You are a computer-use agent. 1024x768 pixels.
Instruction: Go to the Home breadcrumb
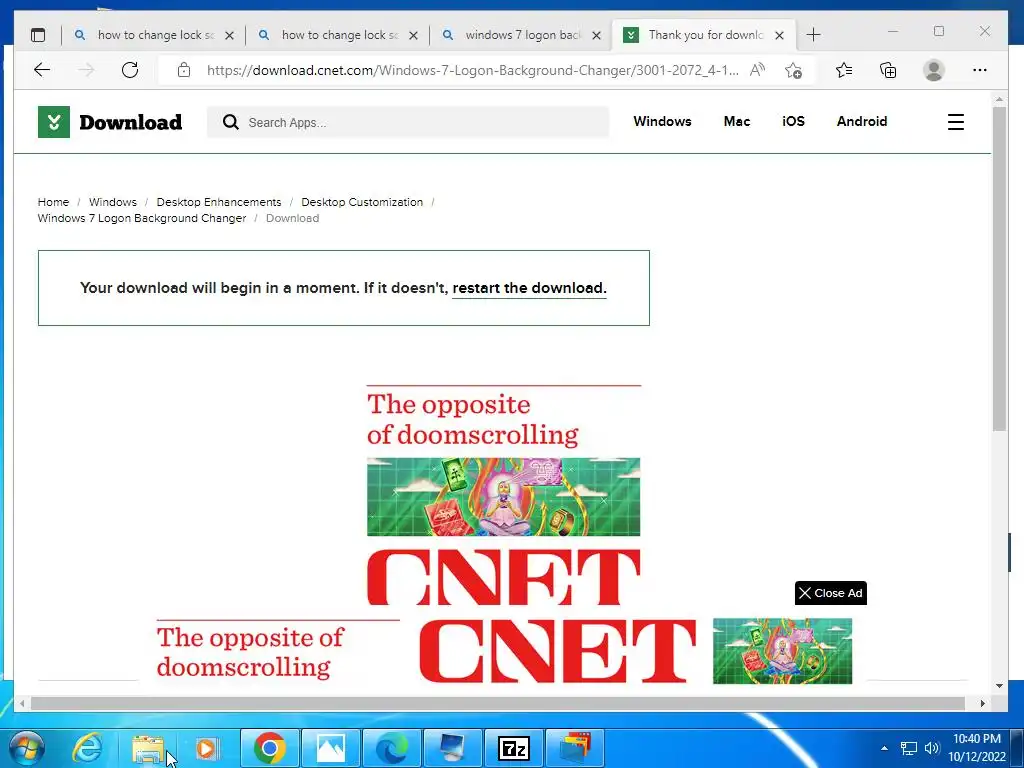point(53,202)
